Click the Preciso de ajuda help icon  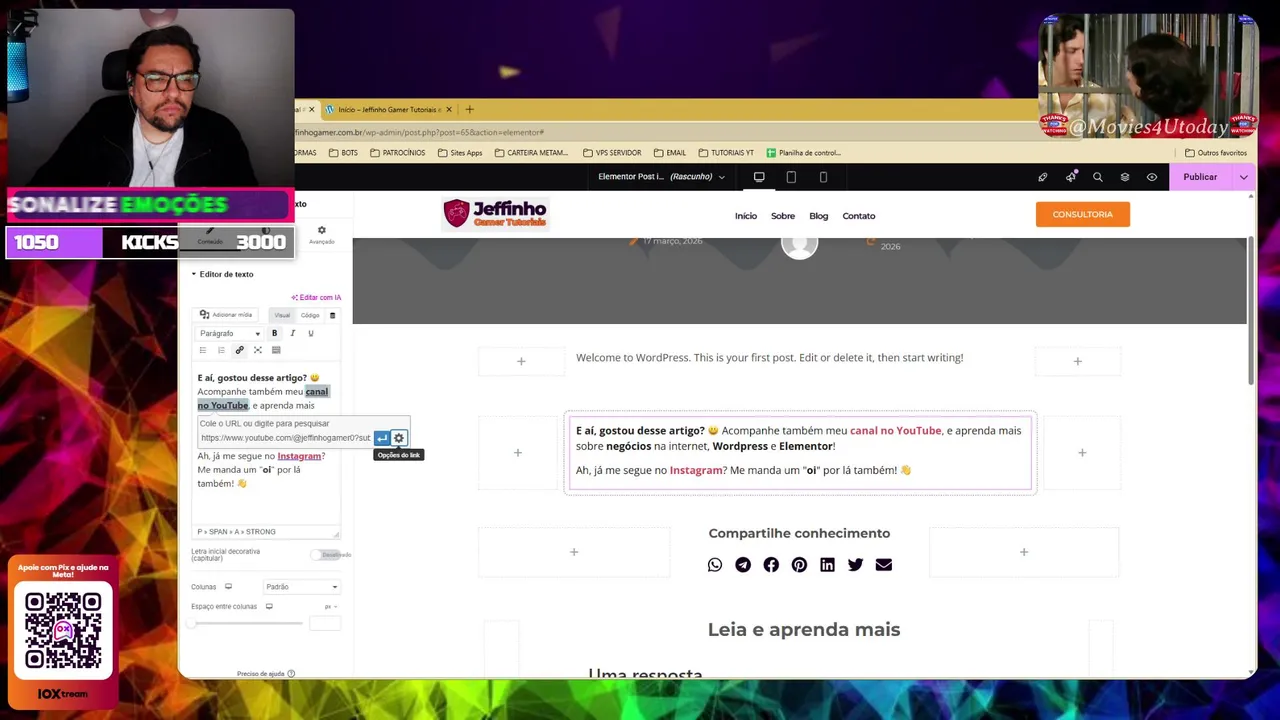291,674
